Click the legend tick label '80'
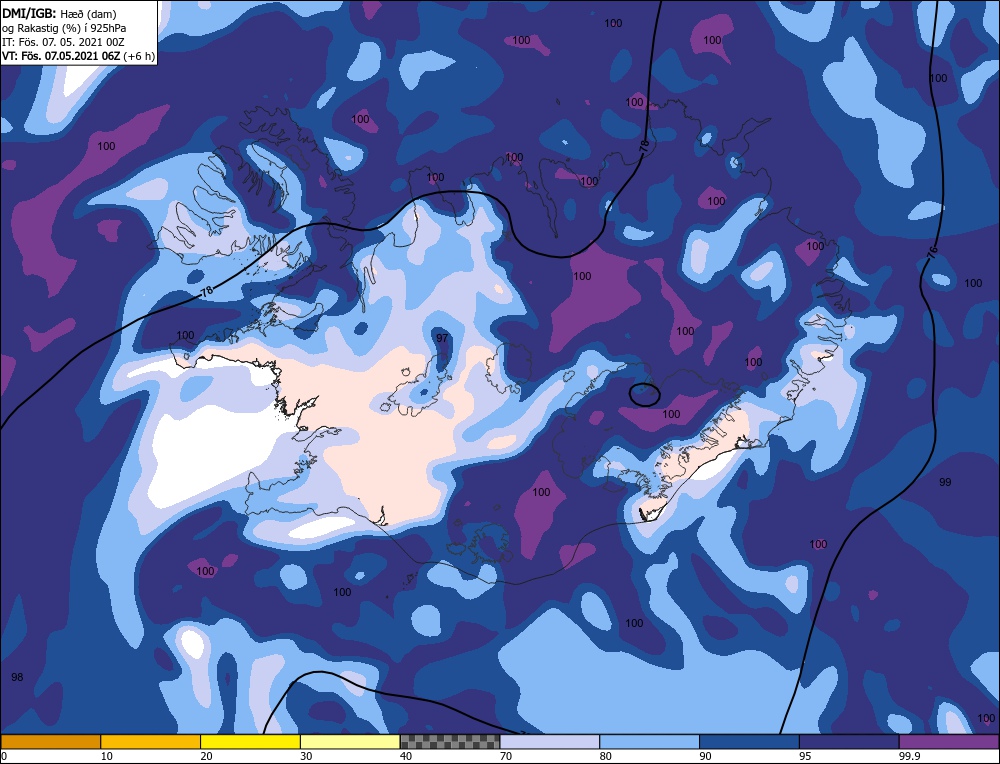The height and width of the screenshot is (764, 1000). (606, 756)
